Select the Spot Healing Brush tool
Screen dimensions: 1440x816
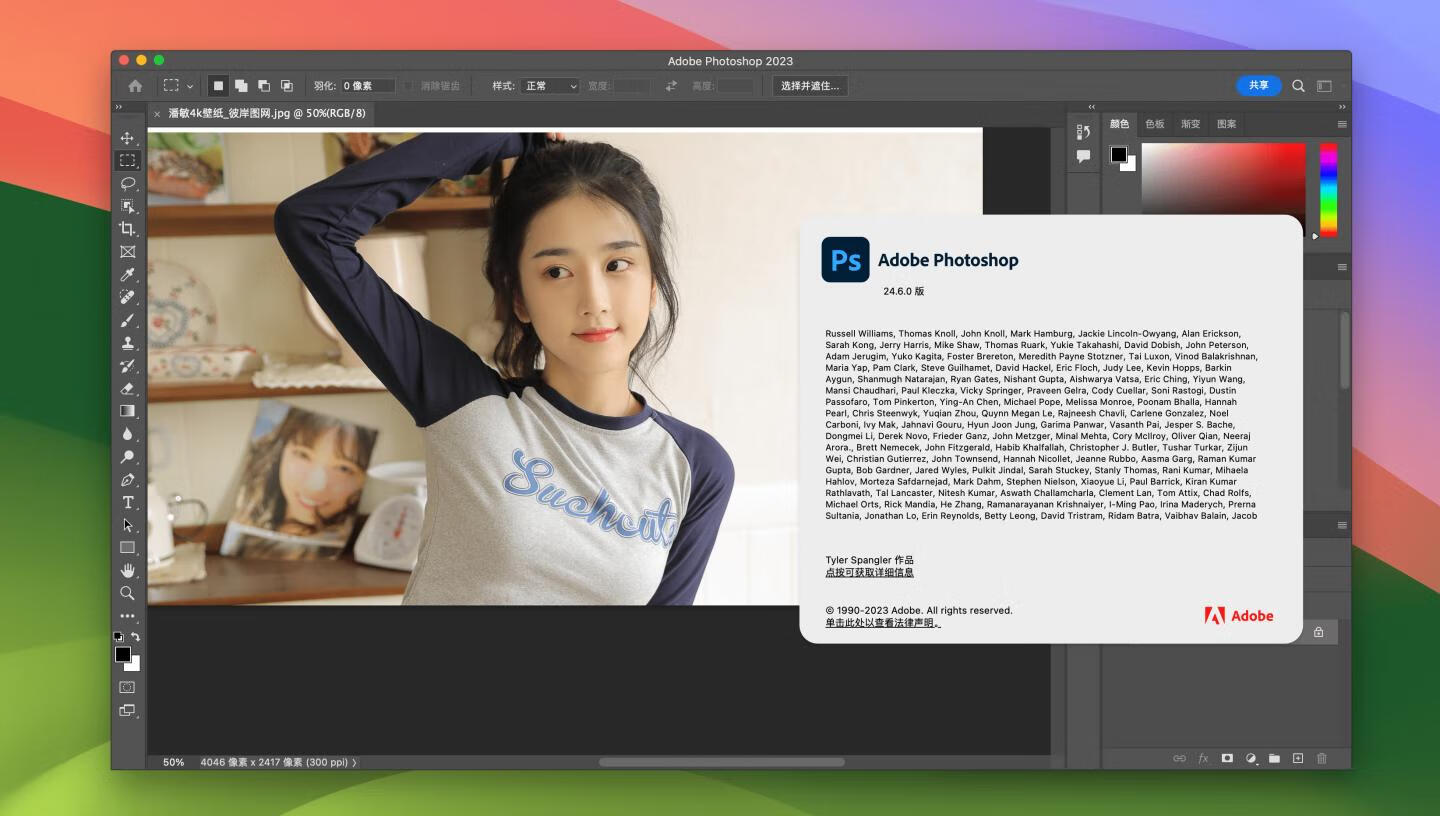(127, 297)
